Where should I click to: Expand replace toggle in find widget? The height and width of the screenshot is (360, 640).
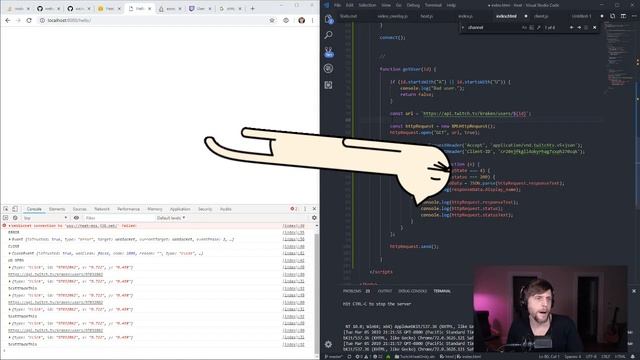click(463, 27)
